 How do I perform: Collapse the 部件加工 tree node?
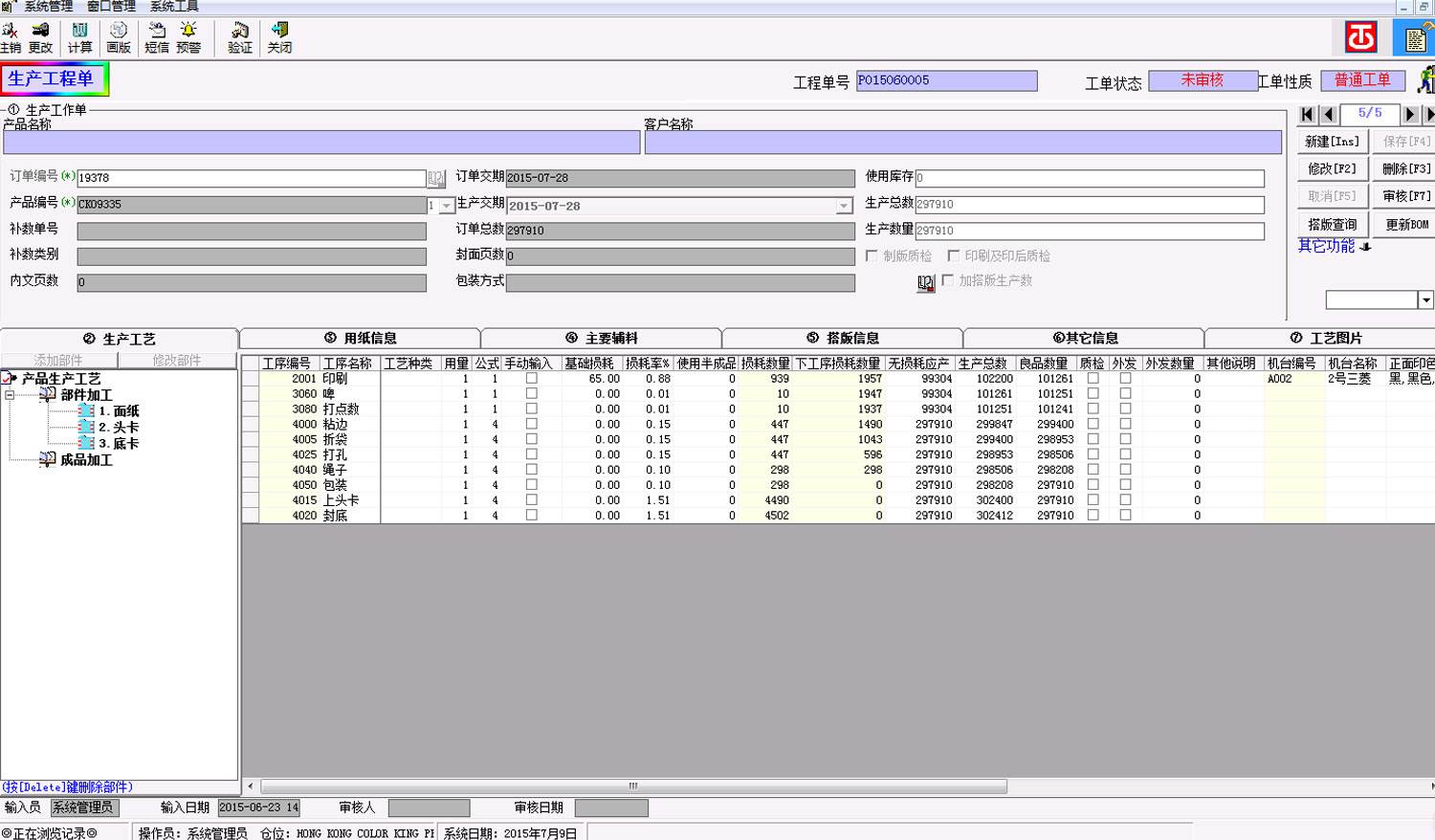click(10, 395)
